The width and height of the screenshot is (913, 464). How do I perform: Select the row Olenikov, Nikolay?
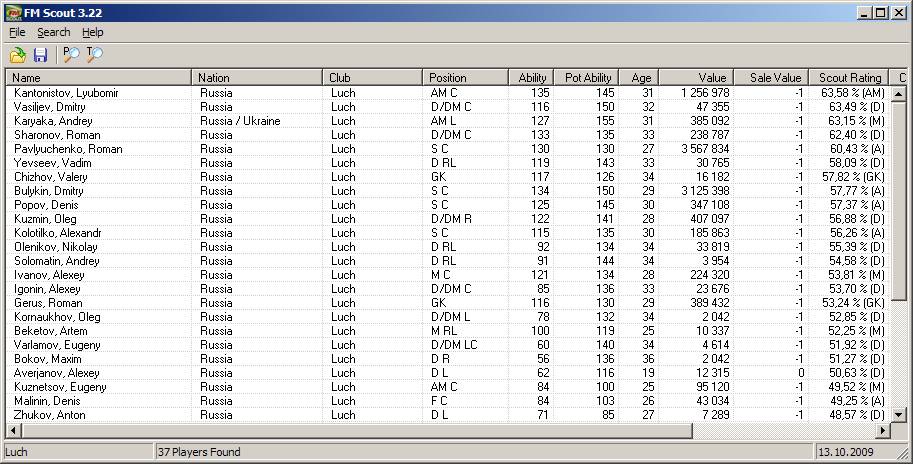pyautogui.click(x=448, y=246)
